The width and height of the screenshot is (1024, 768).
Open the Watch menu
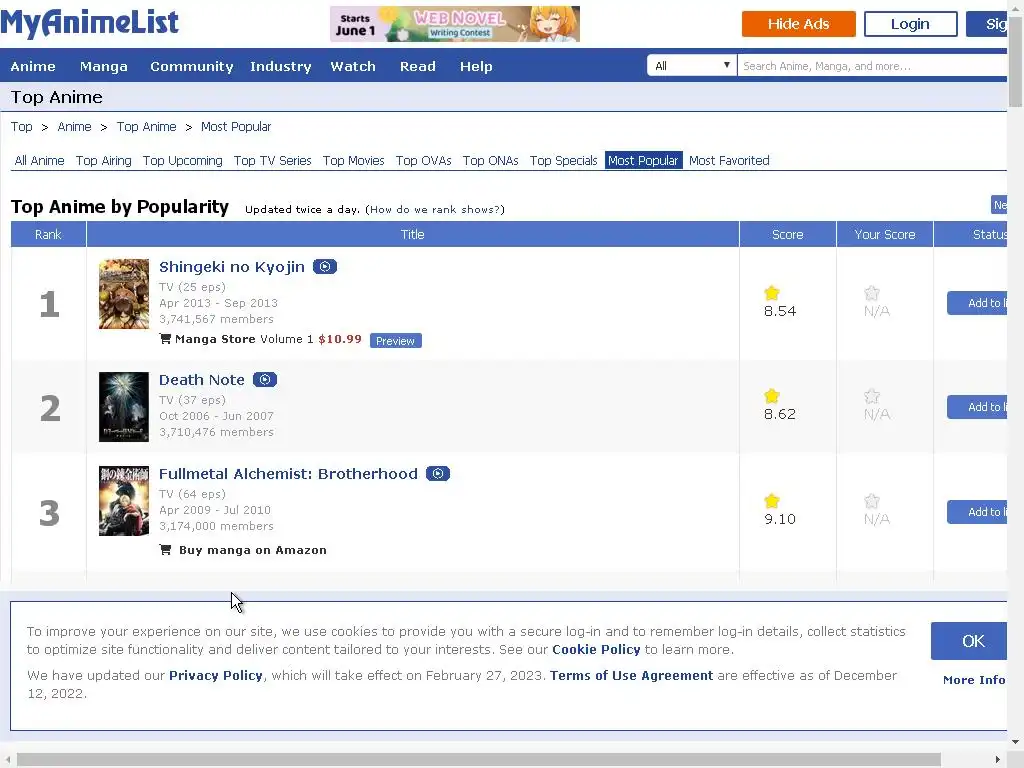353,66
